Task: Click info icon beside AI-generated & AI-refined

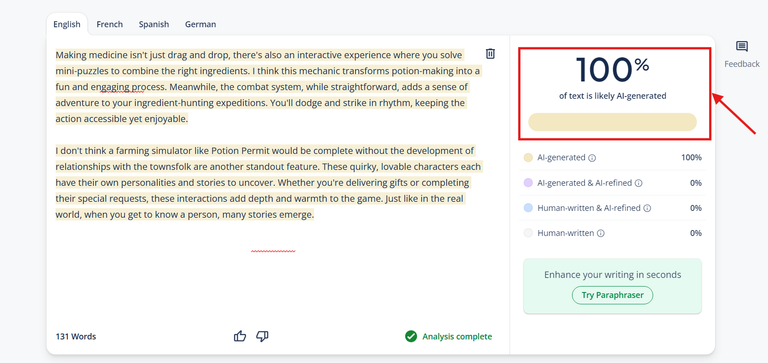Action: [638, 183]
